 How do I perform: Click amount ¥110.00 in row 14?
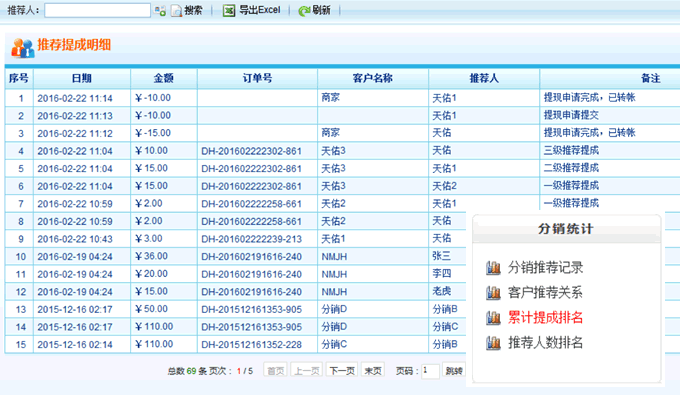[154, 327]
